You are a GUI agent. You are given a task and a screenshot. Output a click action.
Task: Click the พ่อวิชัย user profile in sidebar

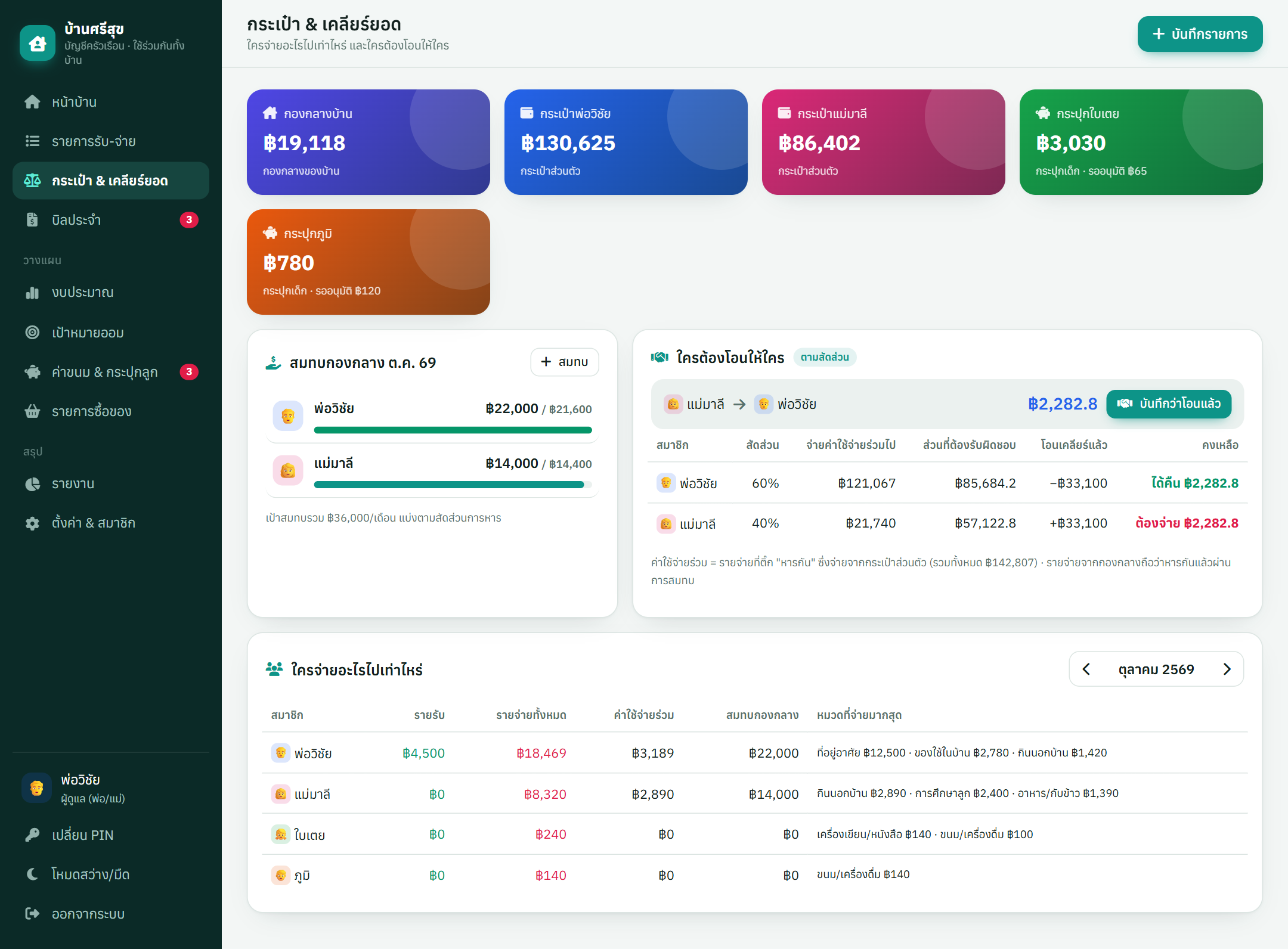[110, 788]
